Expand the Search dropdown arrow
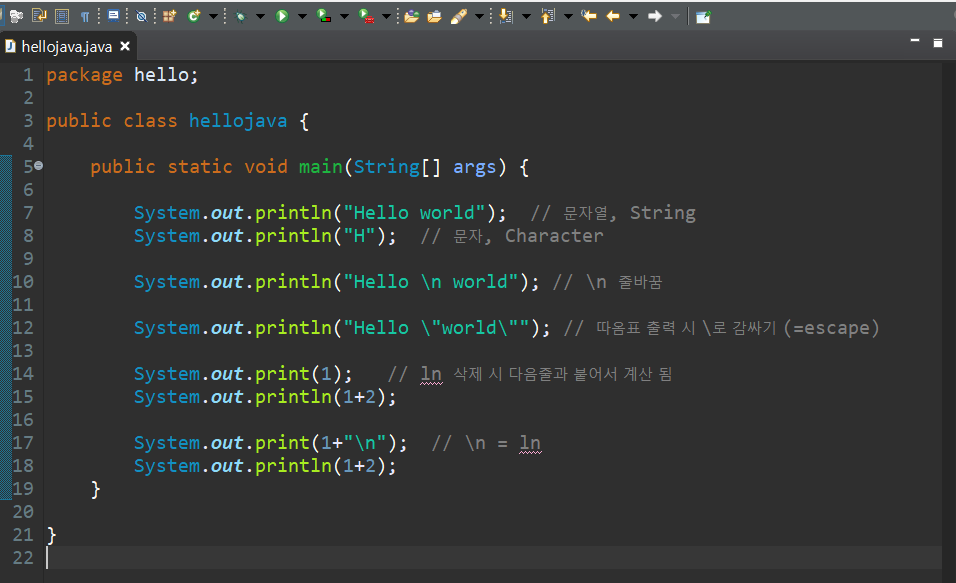The height and width of the screenshot is (583, 956). coord(479,16)
